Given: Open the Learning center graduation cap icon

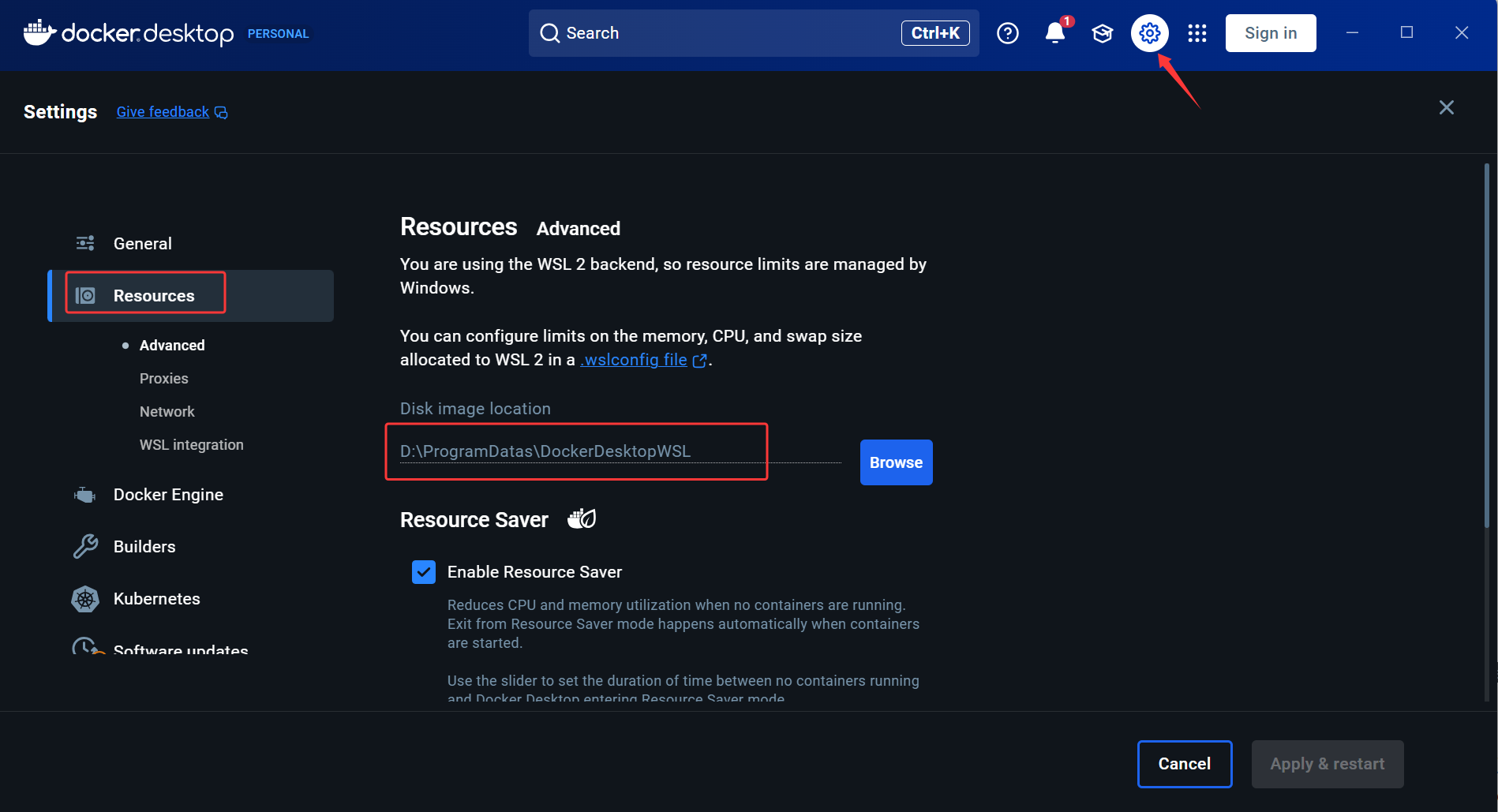Looking at the screenshot, I should click(x=1103, y=33).
